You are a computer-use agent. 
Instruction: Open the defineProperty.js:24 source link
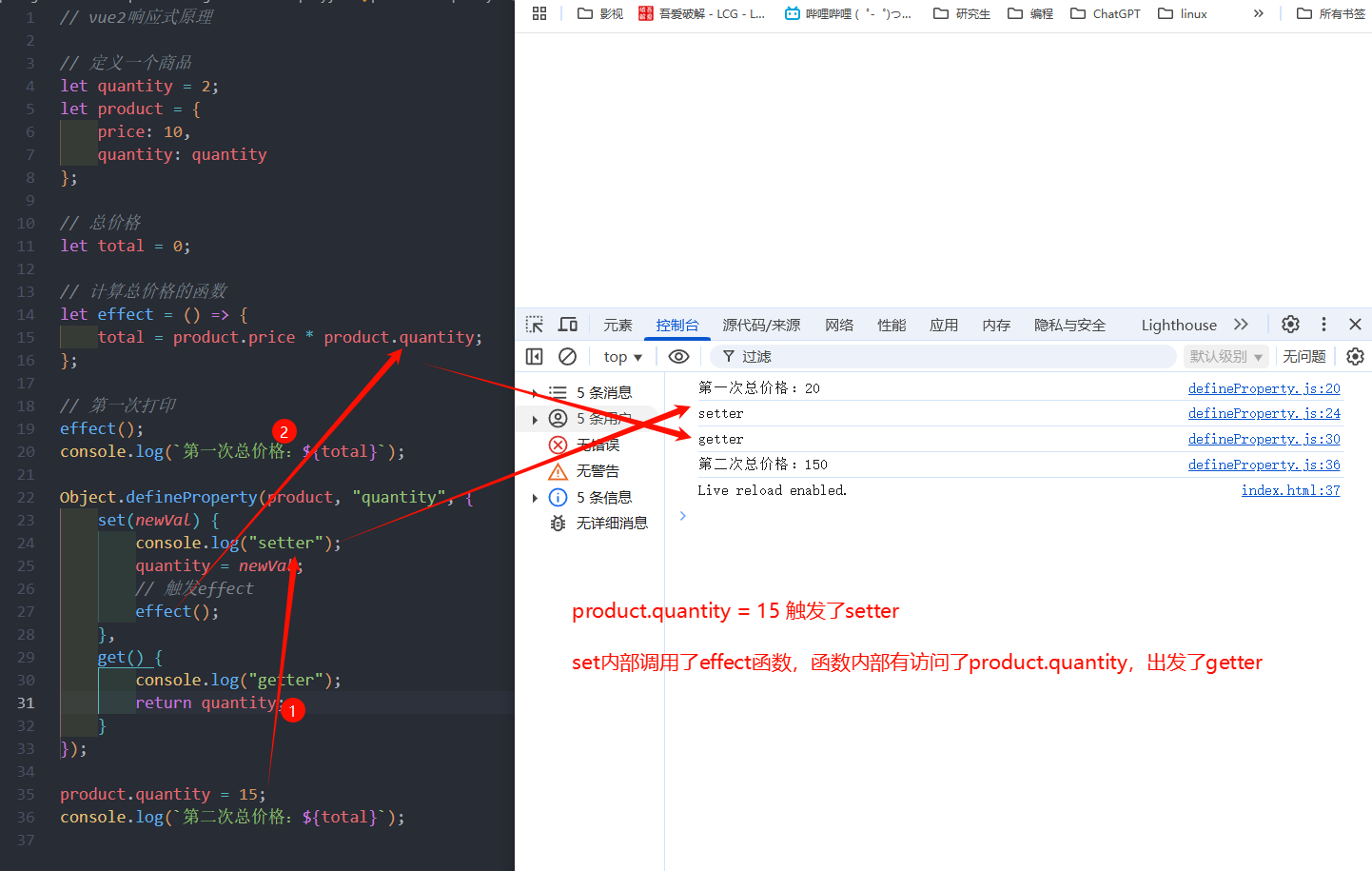tap(1264, 413)
